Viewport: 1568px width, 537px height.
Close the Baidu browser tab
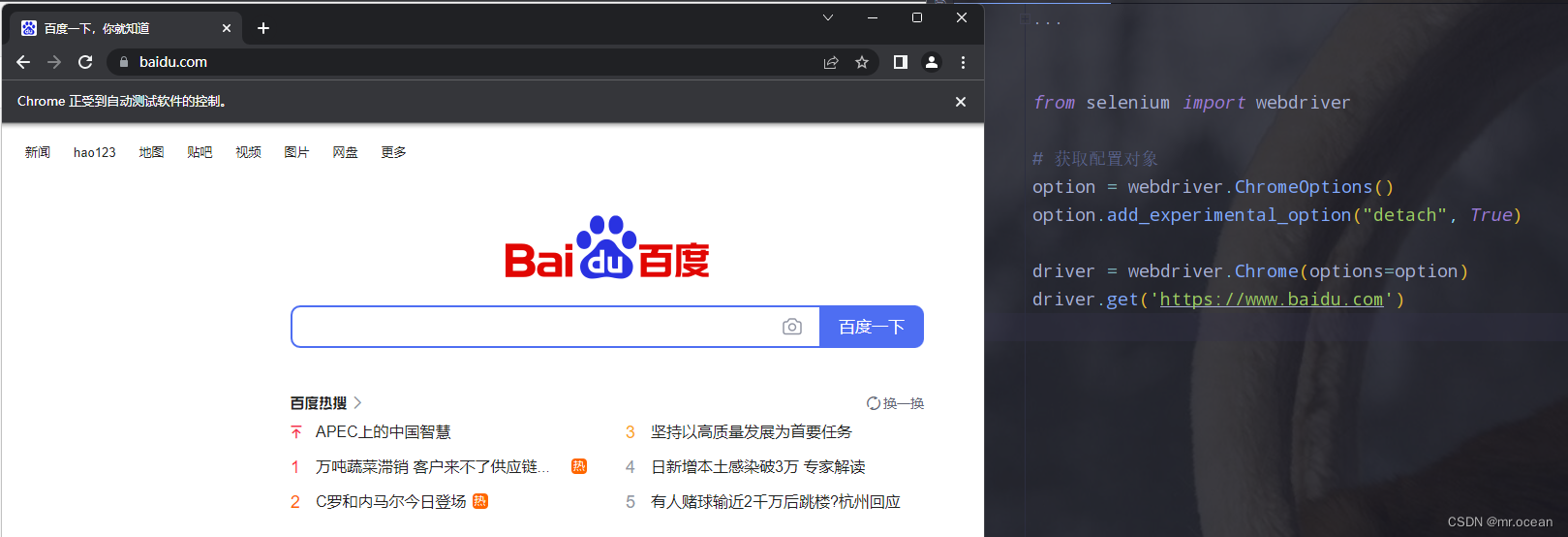click(x=227, y=28)
